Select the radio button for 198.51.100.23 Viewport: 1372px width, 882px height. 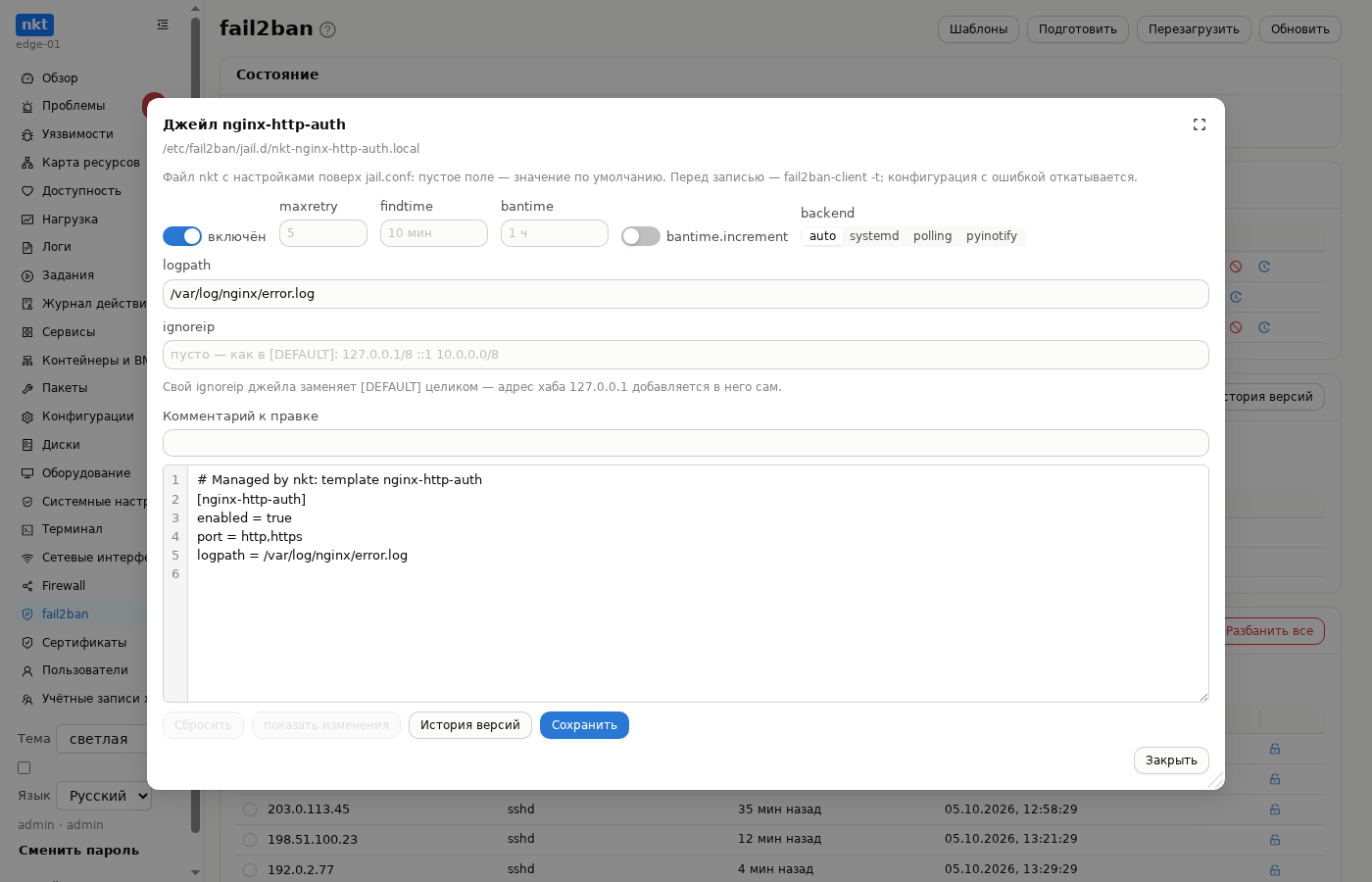point(250,840)
